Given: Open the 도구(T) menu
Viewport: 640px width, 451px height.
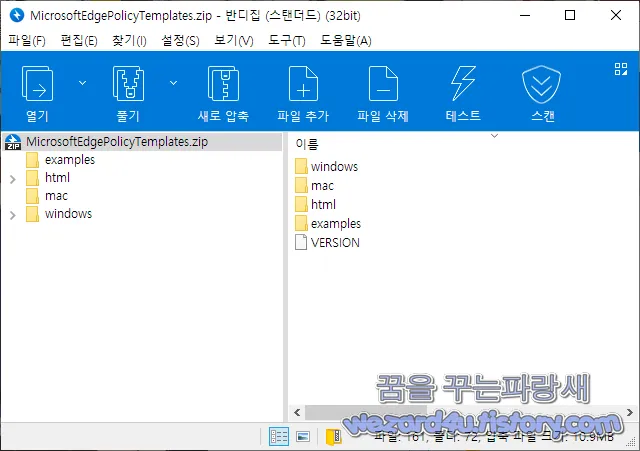Looking at the screenshot, I should pyautogui.click(x=287, y=40).
